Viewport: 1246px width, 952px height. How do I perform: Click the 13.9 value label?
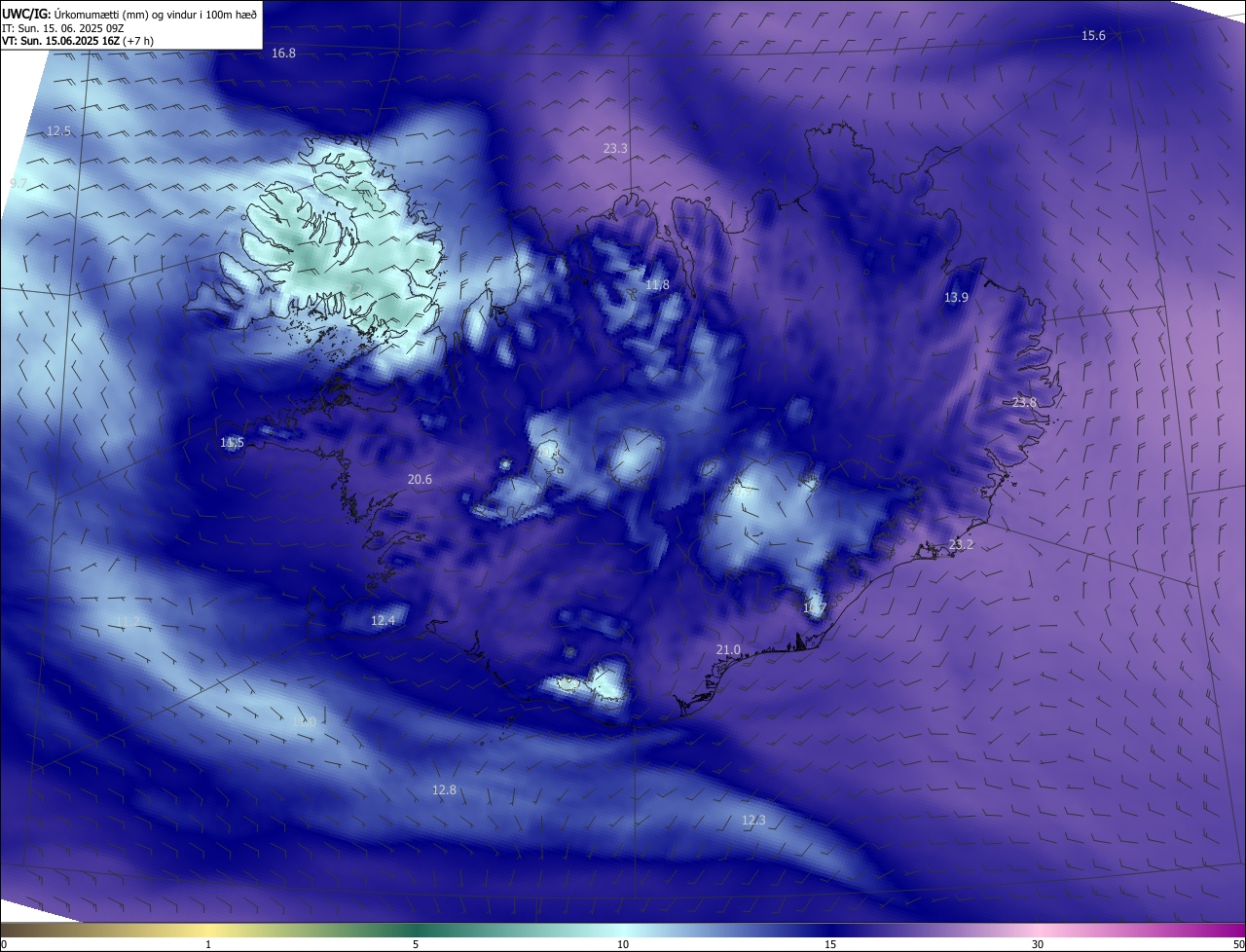[956, 298]
